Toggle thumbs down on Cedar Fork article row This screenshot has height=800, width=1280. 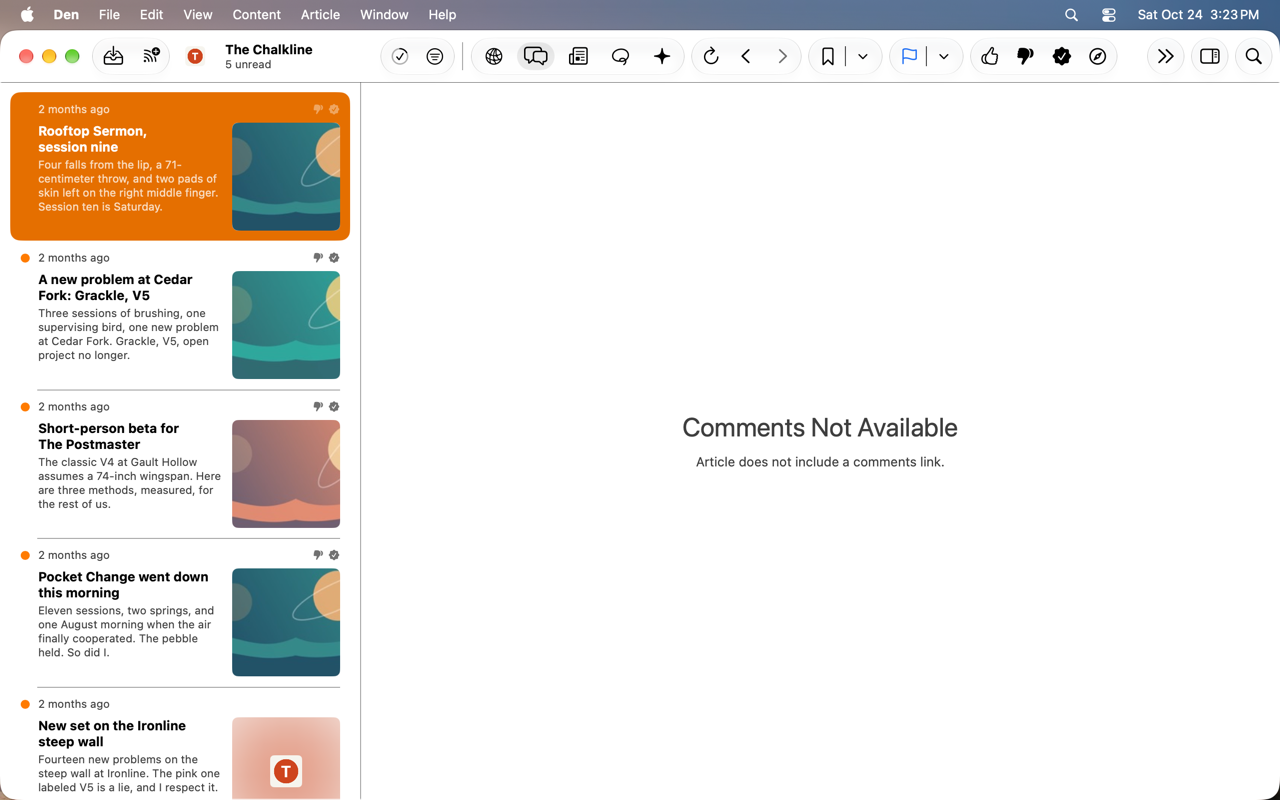pos(318,258)
